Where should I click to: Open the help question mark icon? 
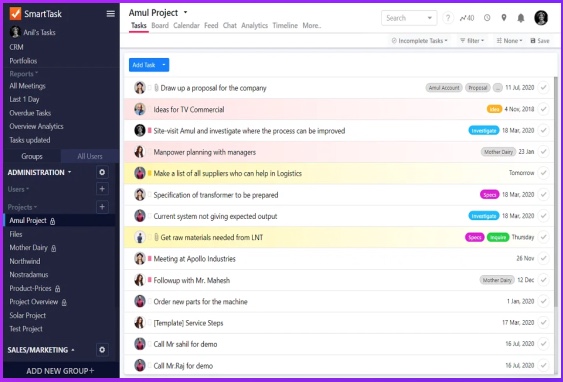pyautogui.click(x=447, y=18)
